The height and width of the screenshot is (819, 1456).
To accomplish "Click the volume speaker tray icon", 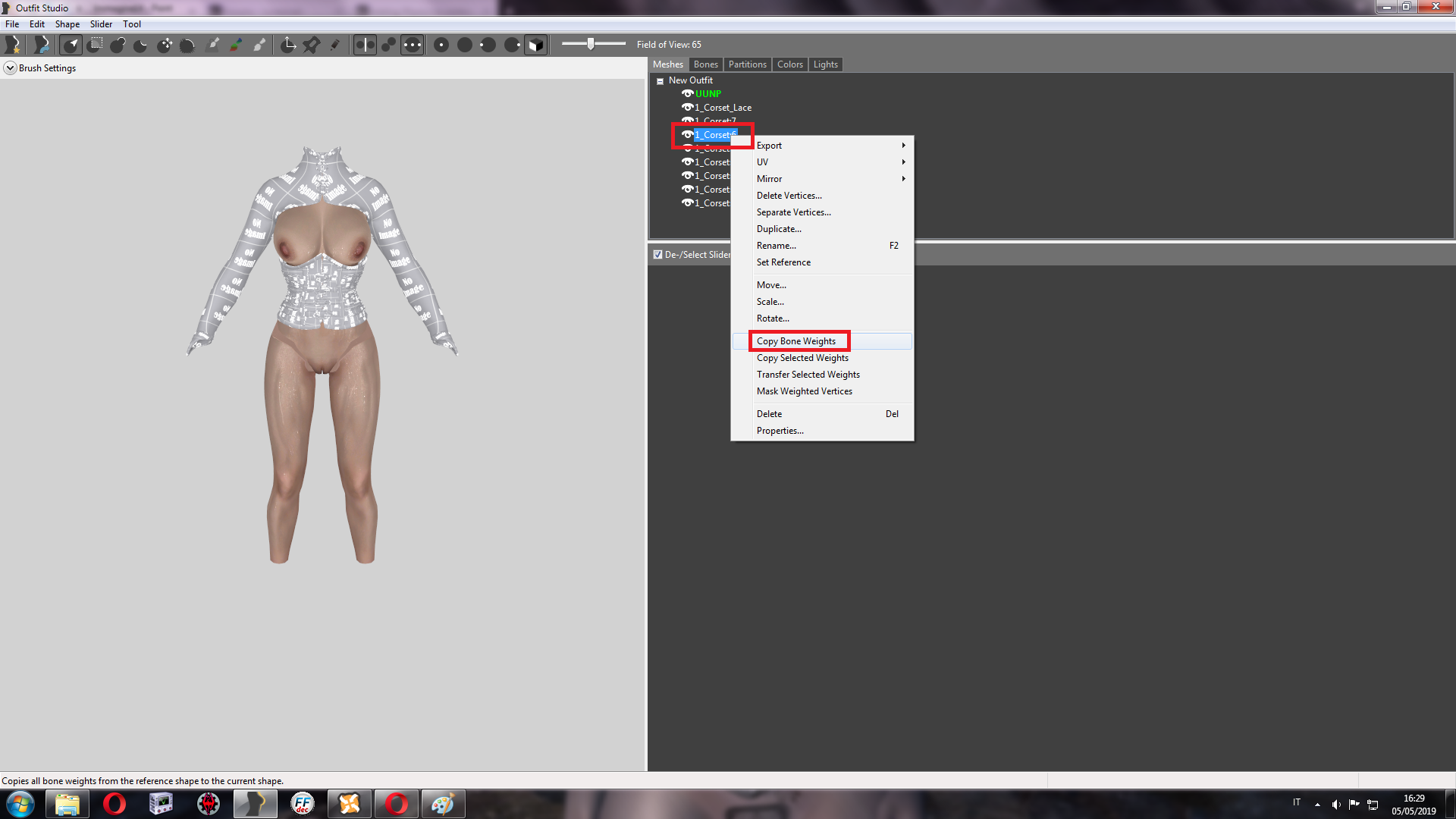I will (1335, 804).
